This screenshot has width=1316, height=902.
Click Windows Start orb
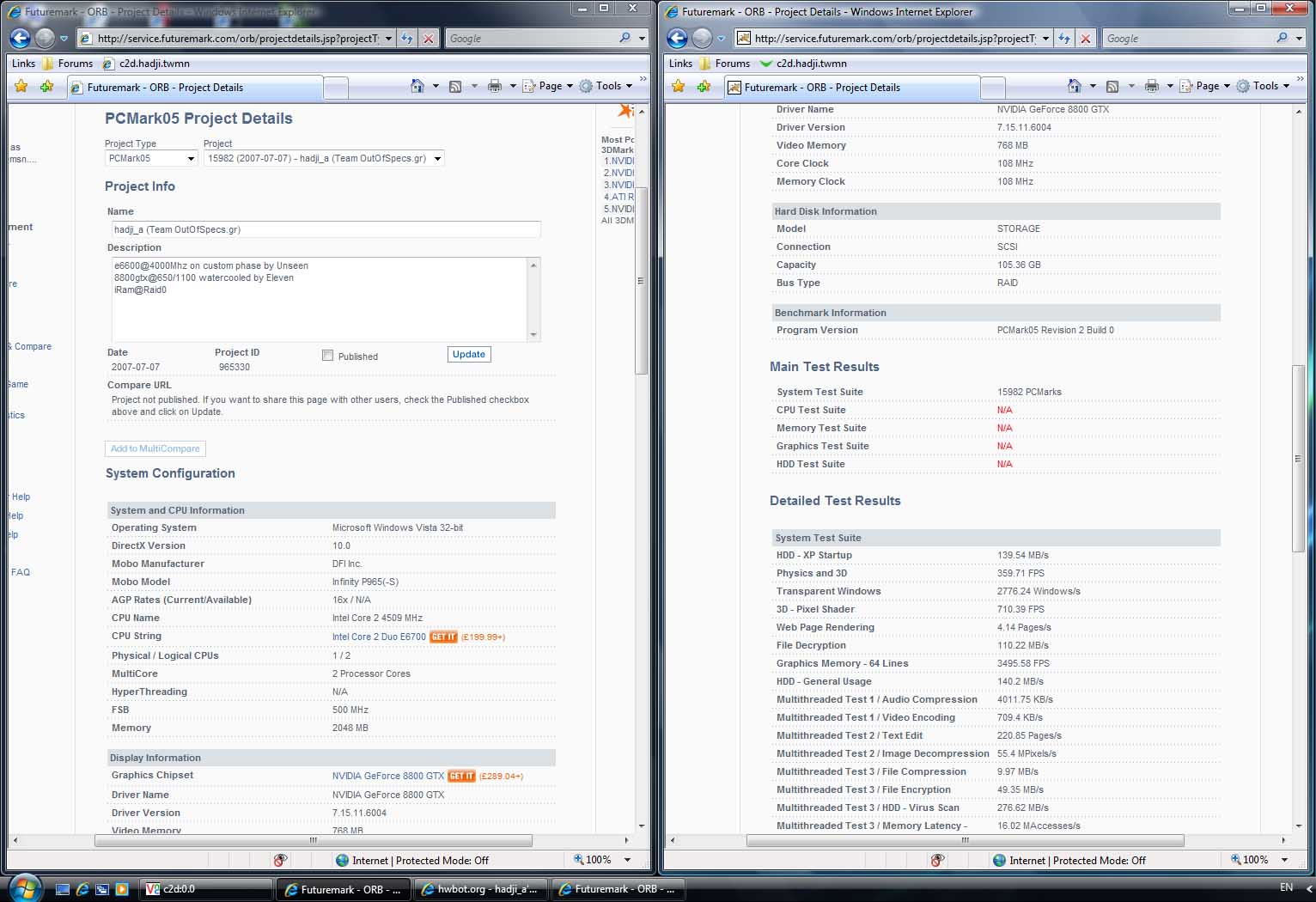point(24,887)
